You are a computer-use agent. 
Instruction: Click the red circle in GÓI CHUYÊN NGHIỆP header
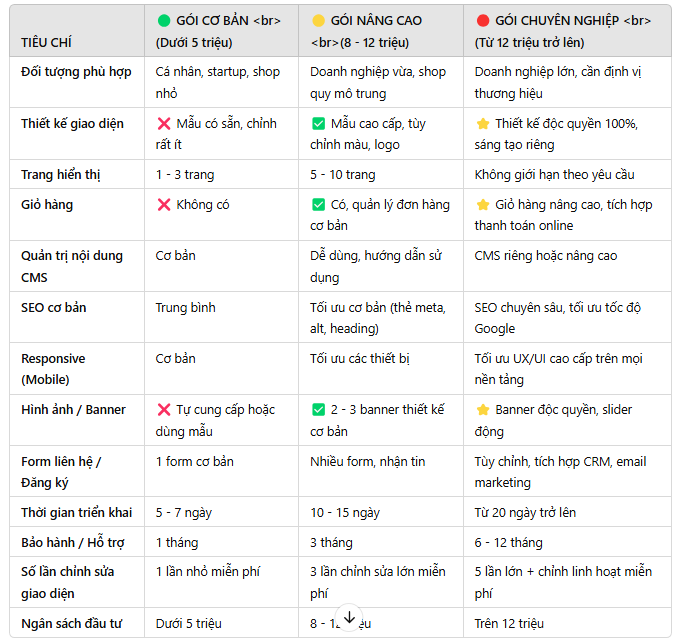pyautogui.click(x=482, y=20)
